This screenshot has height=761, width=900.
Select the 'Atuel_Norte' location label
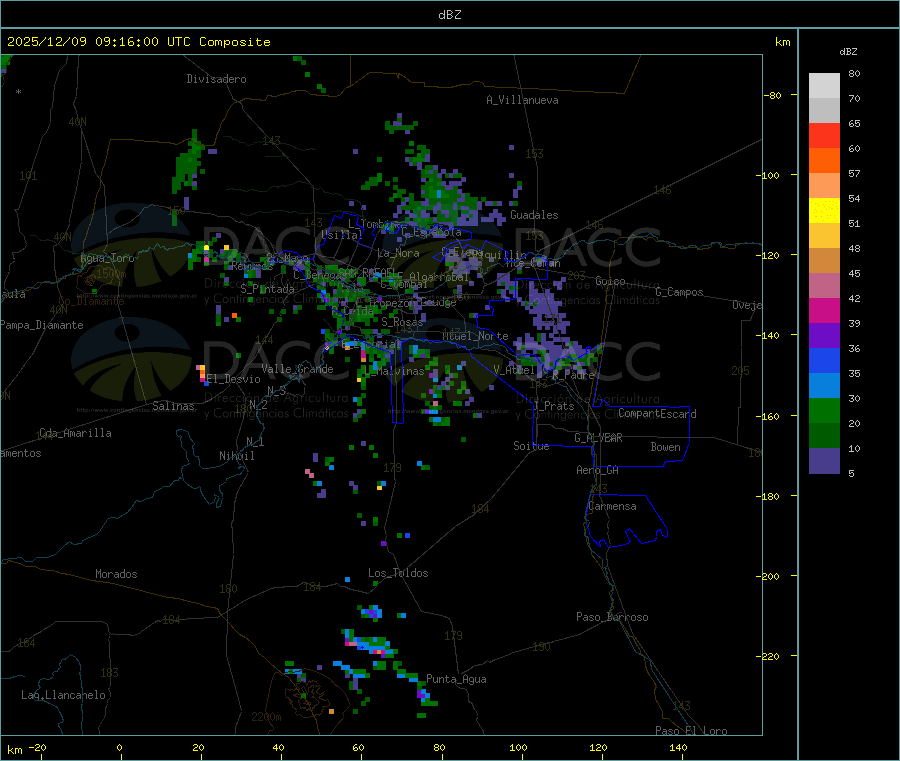pyautogui.click(x=476, y=336)
